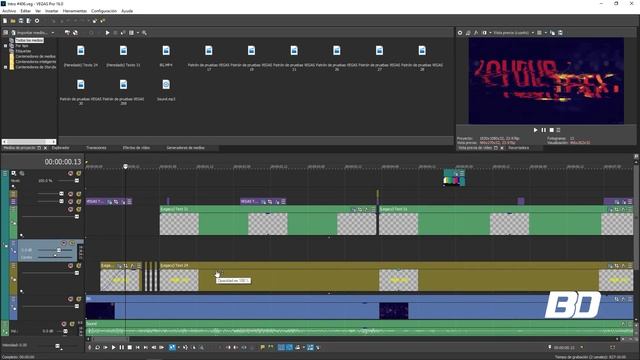Image resolution: width=640 pixels, height=360 pixels.
Task: Start media preview in Project Media toolbar
Action: point(107,33)
